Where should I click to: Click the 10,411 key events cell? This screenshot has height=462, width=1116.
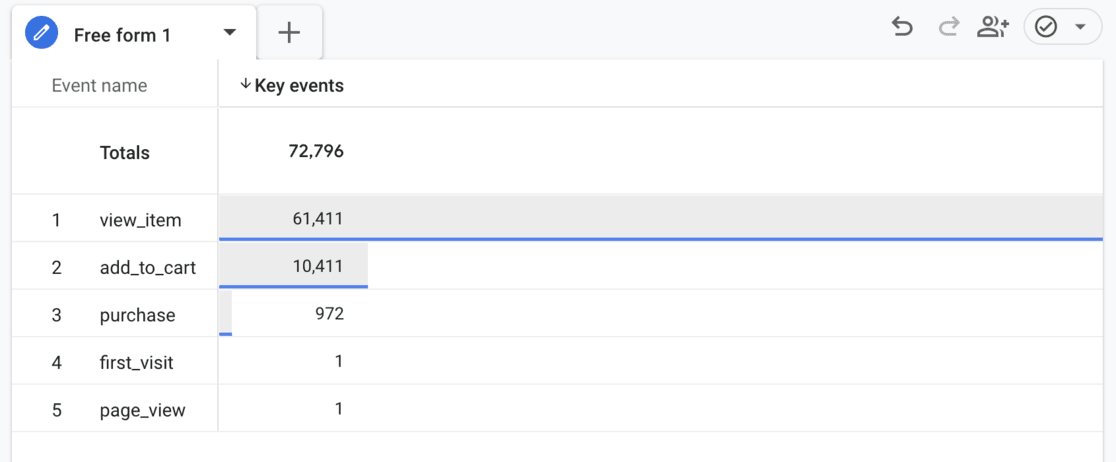tap(317, 266)
